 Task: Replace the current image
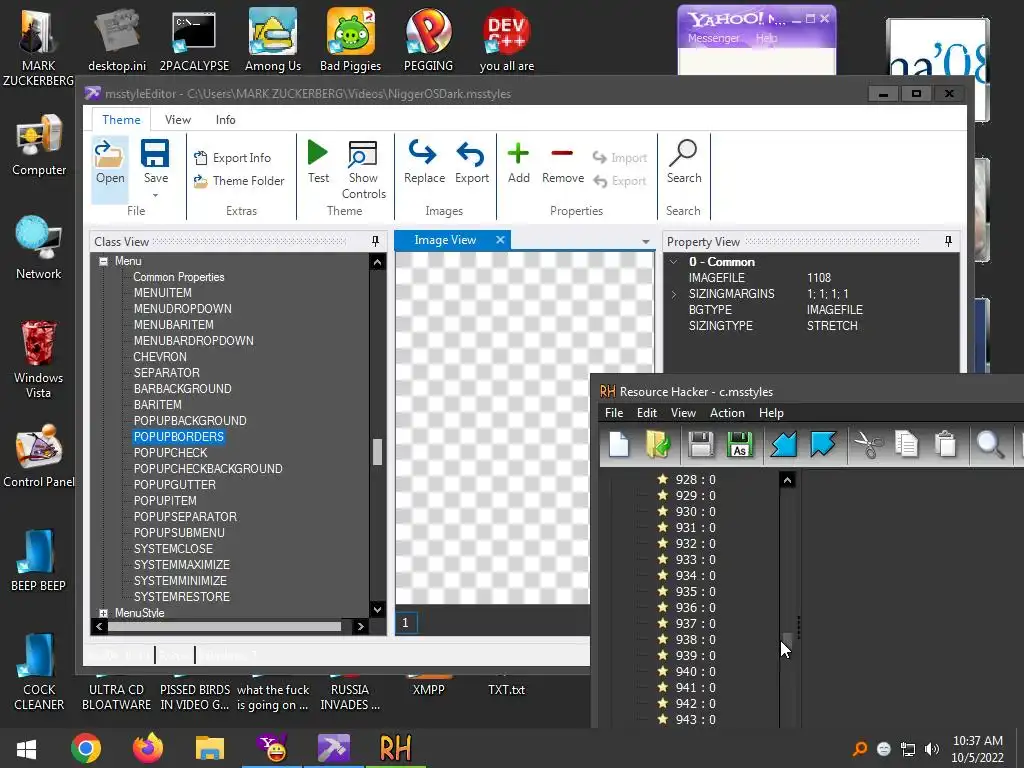[x=424, y=162]
